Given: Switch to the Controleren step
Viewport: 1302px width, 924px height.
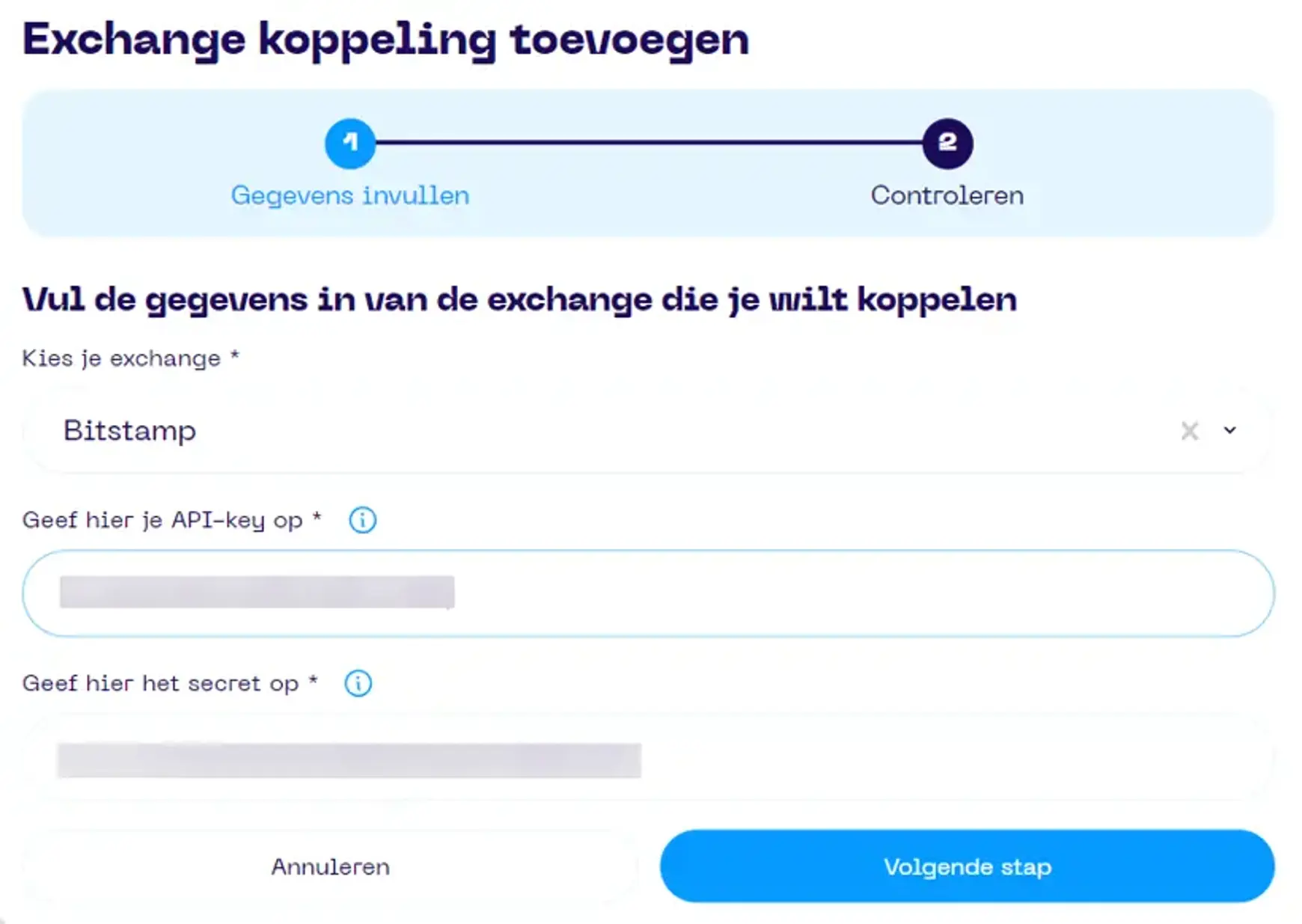Looking at the screenshot, I should (946, 195).
